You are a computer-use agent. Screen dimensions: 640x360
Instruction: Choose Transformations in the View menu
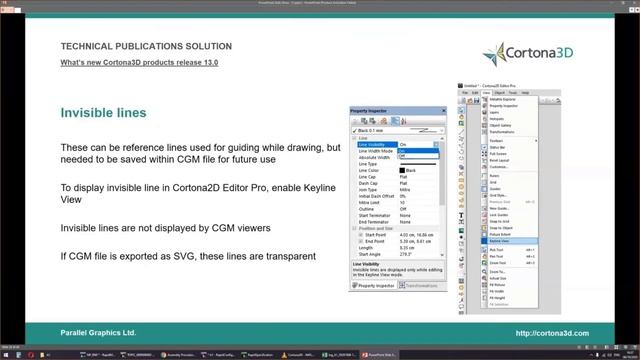pyautogui.click(x=509, y=132)
